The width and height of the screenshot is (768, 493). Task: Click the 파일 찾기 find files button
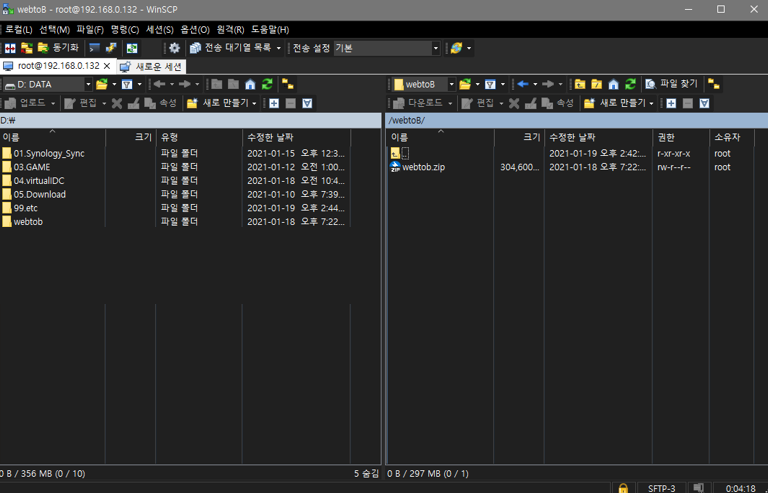672,84
